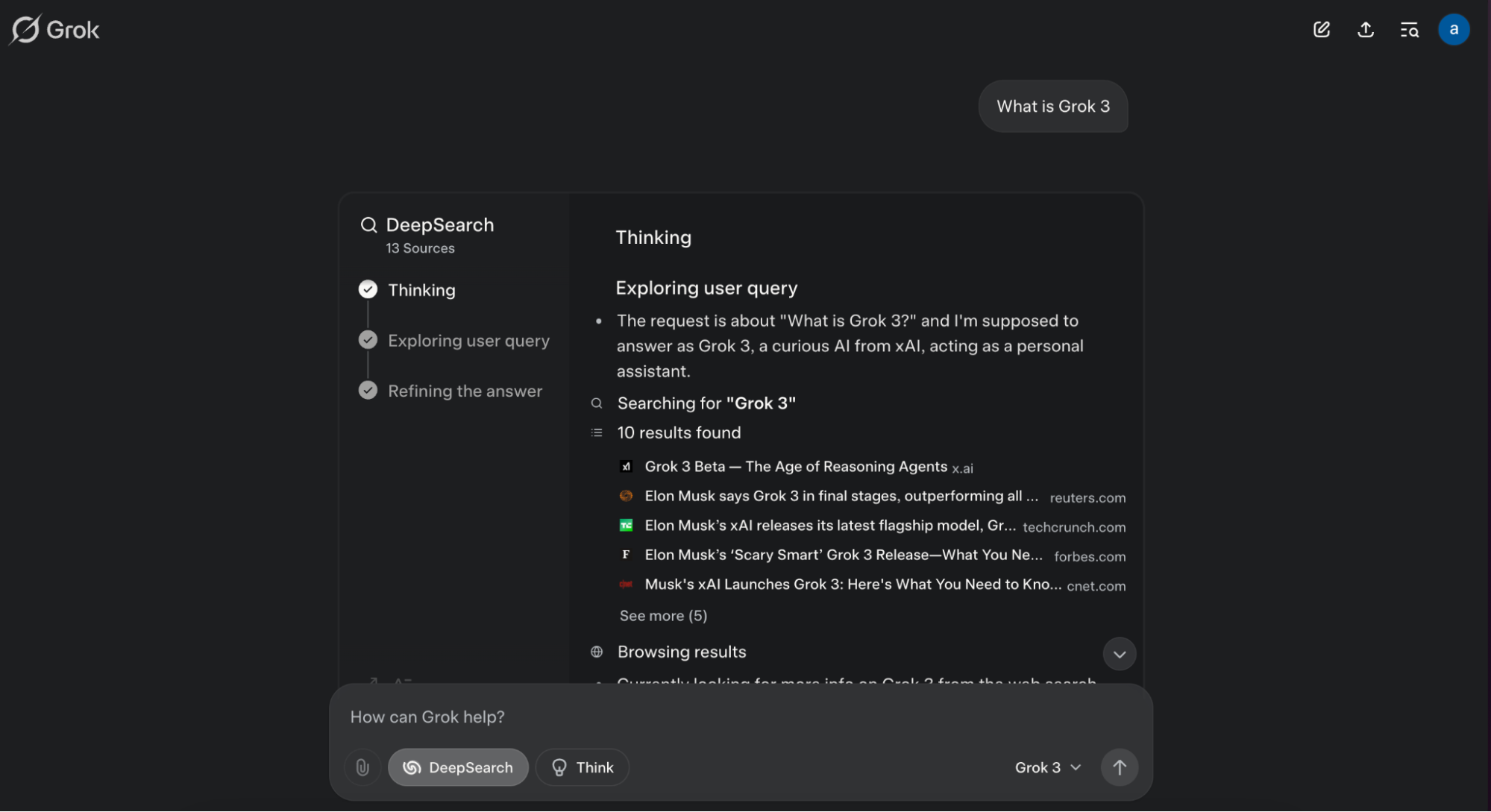Click the '13 Sources' label
The height and width of the screenshot is (812, 1491).
coord(420,248)
